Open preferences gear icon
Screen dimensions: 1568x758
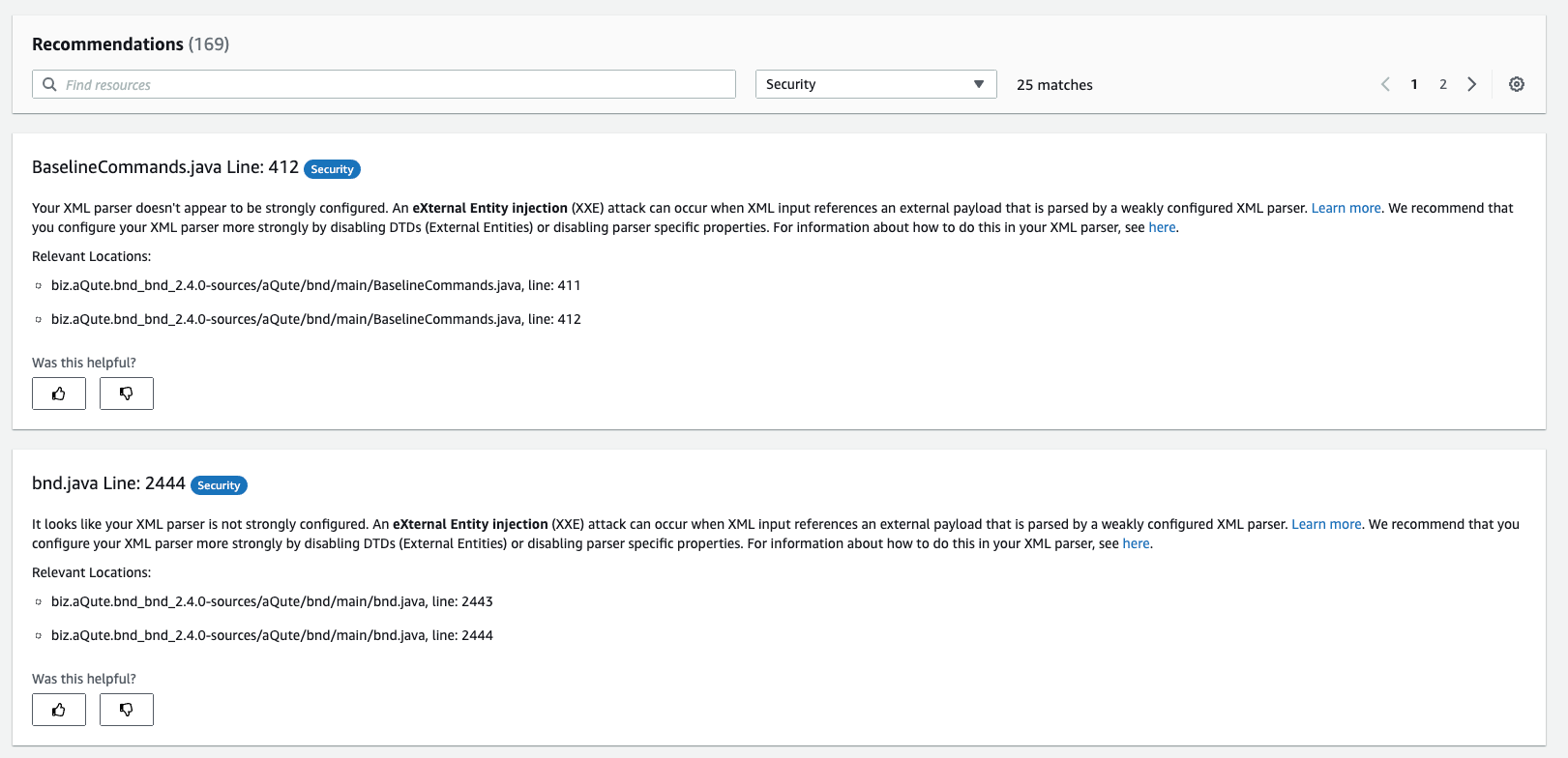(x=1517, y=84)
